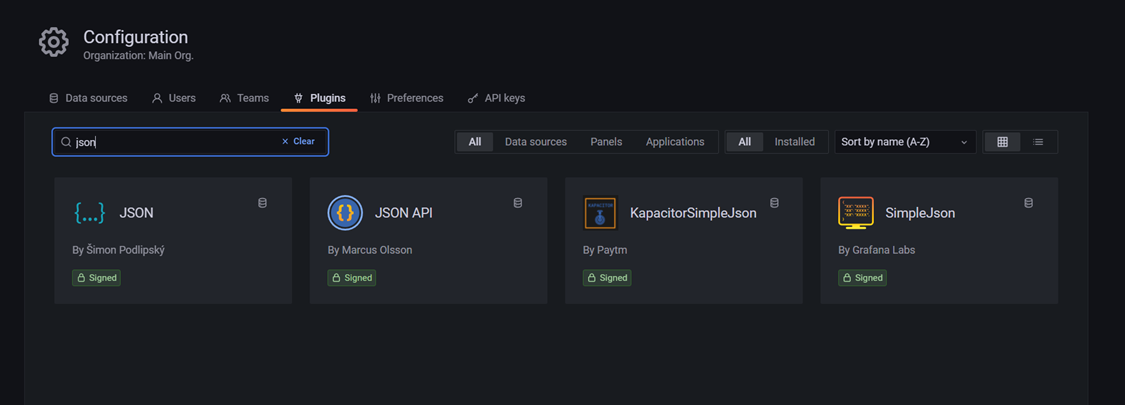Filter plugins by Panels type
The image size is (1125, 405).
[606, 142]
